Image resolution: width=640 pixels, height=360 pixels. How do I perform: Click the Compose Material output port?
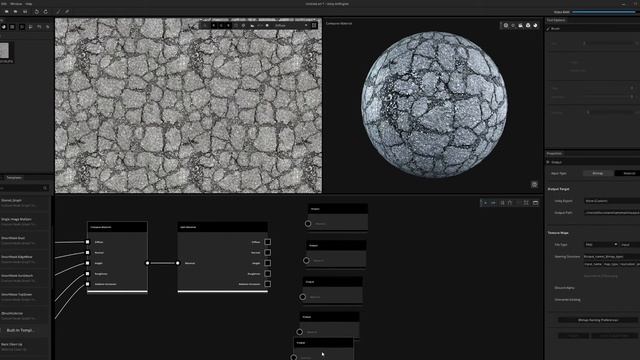click(x=147, y=263)
